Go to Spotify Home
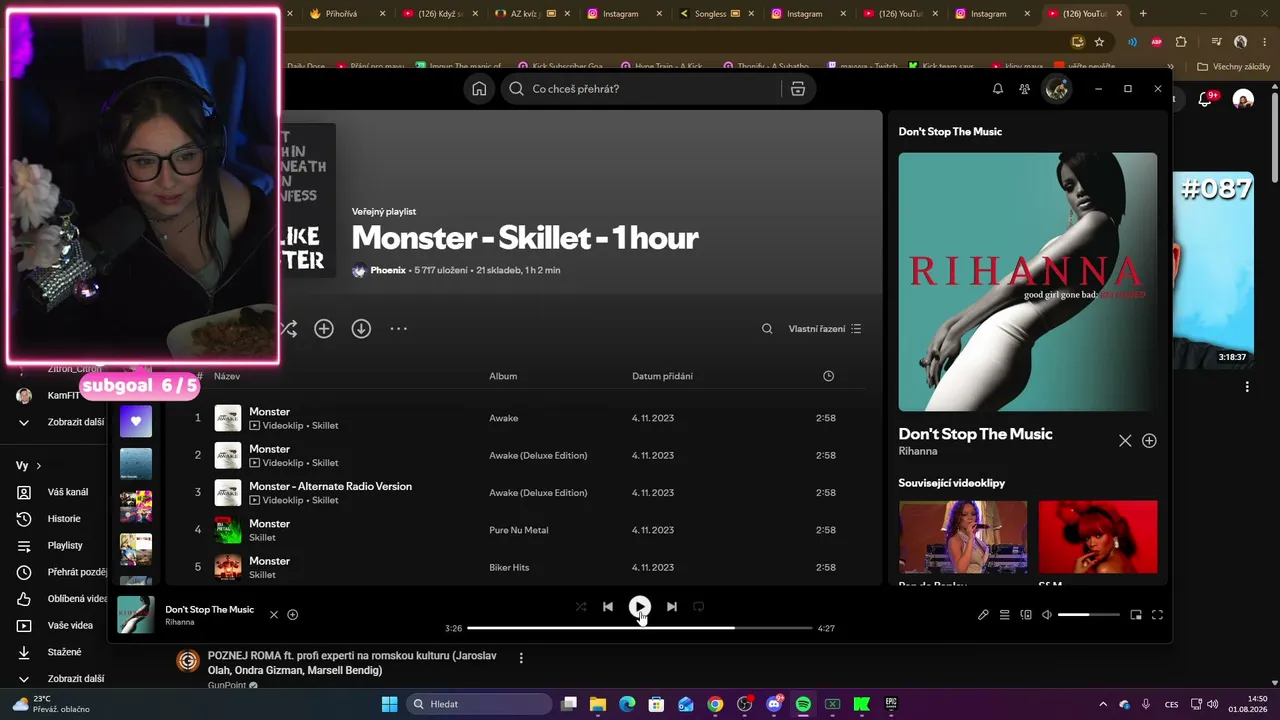 point(479,89)
